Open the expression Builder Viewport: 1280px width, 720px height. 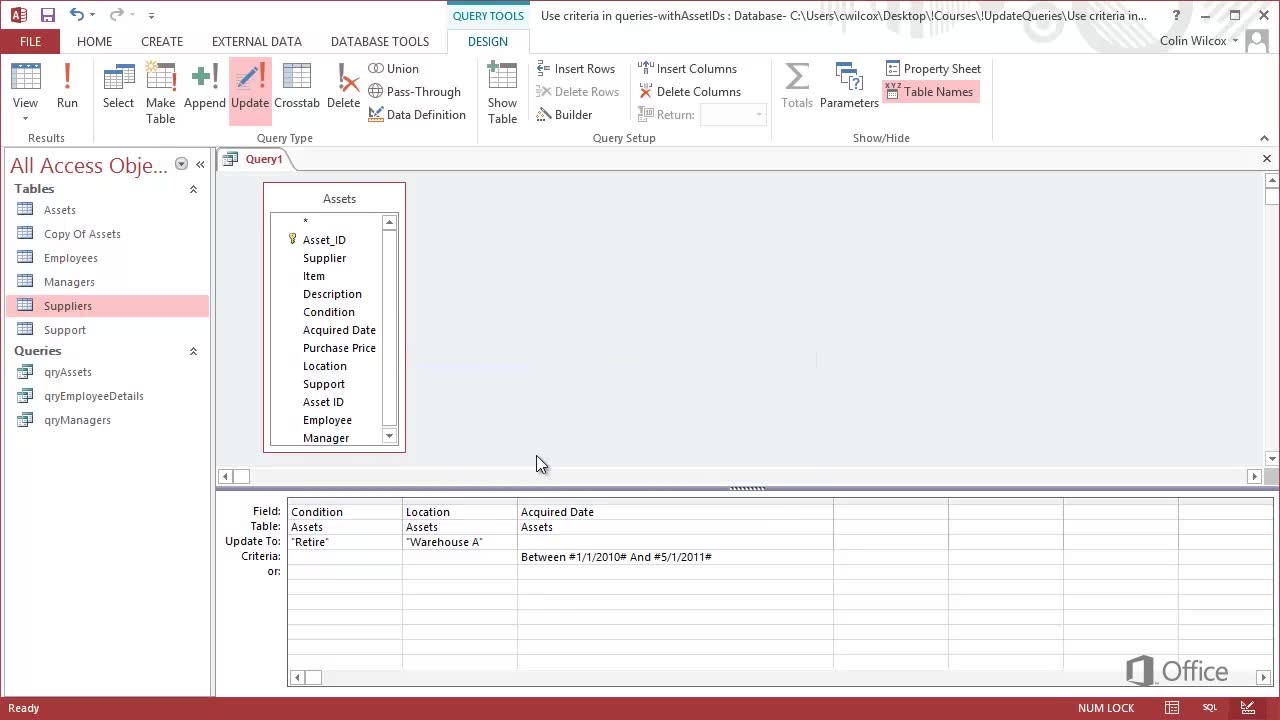point(564,115)
